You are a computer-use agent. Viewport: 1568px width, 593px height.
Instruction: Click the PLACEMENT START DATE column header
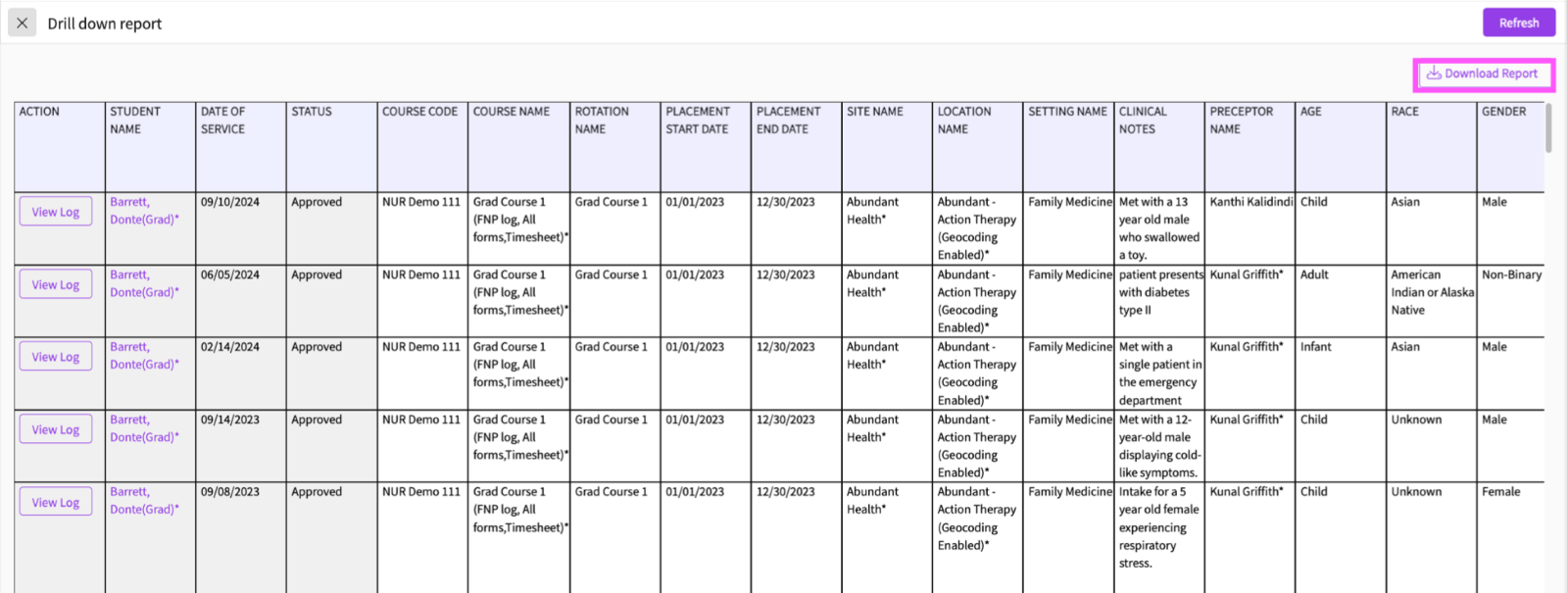click(x=706, y=147)
